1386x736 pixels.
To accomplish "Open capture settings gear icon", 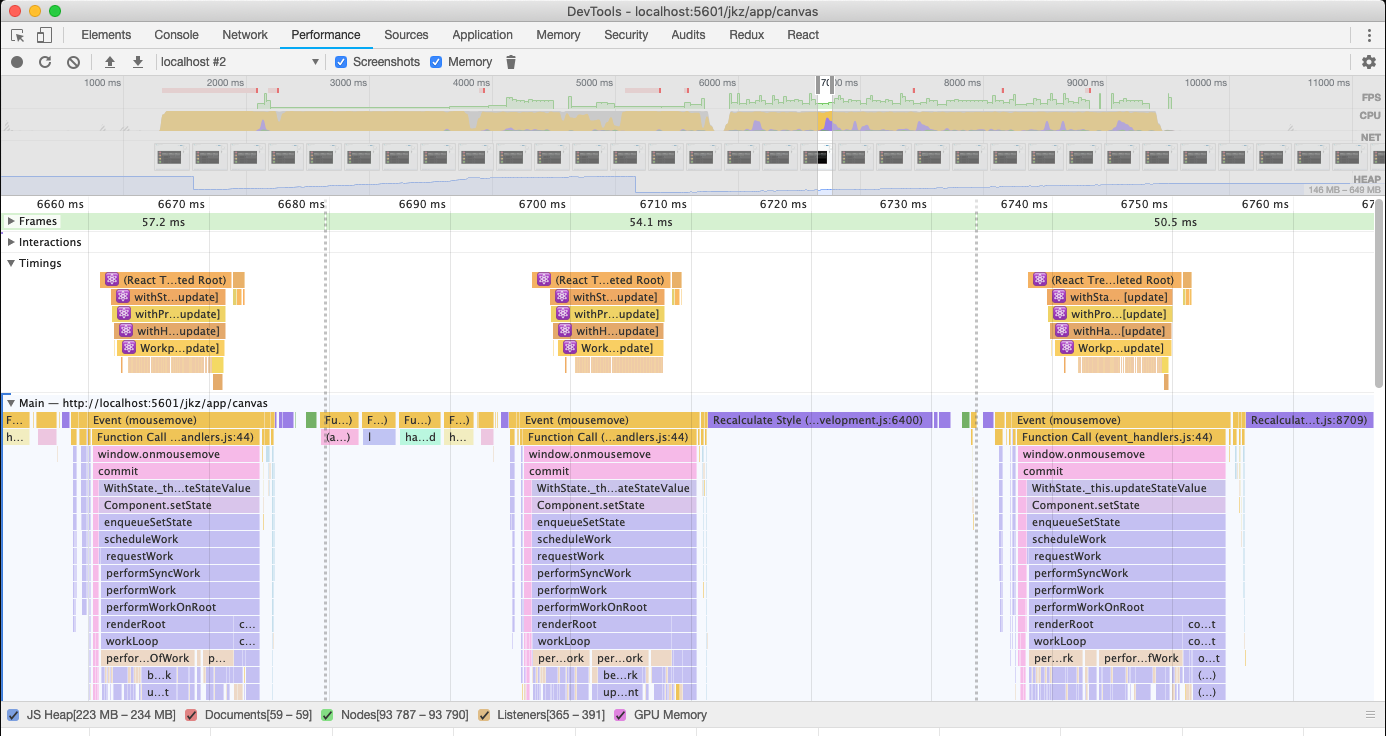I will click(x=1369, y=62).
